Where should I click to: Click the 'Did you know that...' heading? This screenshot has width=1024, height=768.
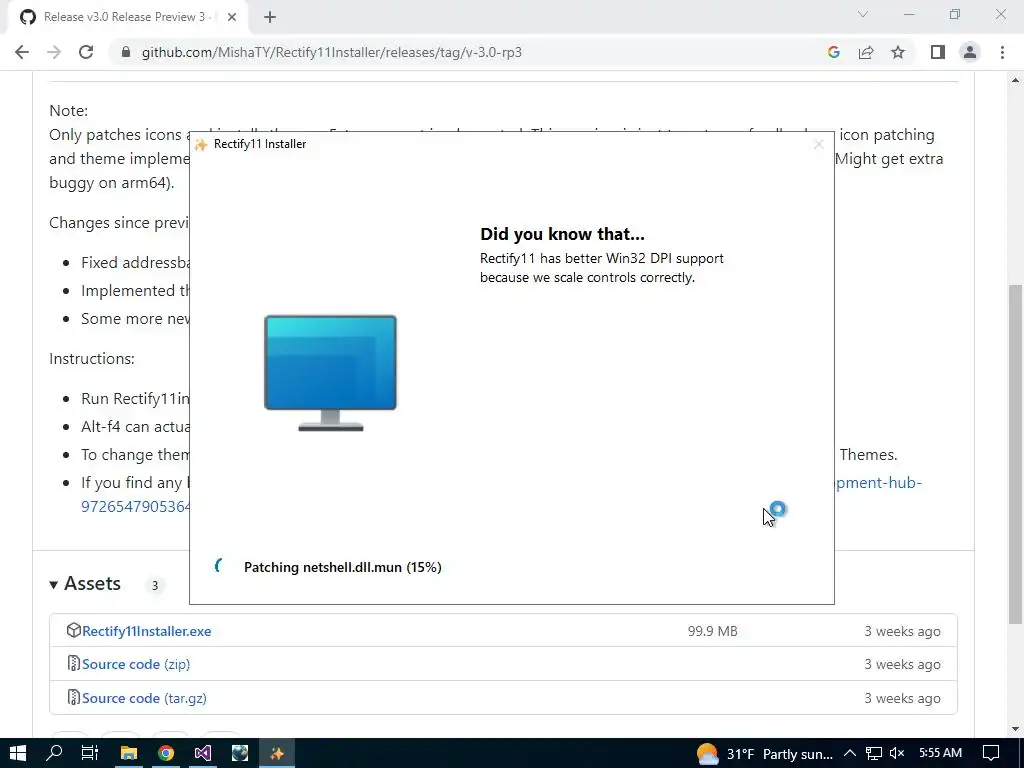pos(562,234)
